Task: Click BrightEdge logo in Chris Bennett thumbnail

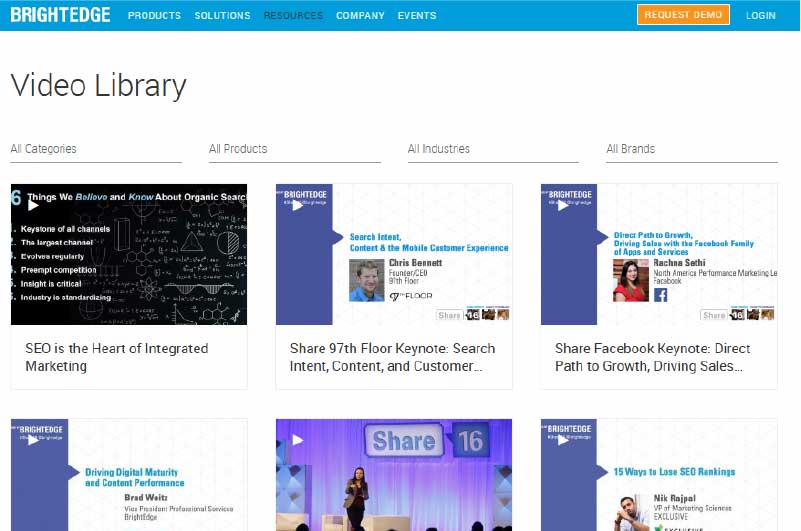Action: click(304, 197)
